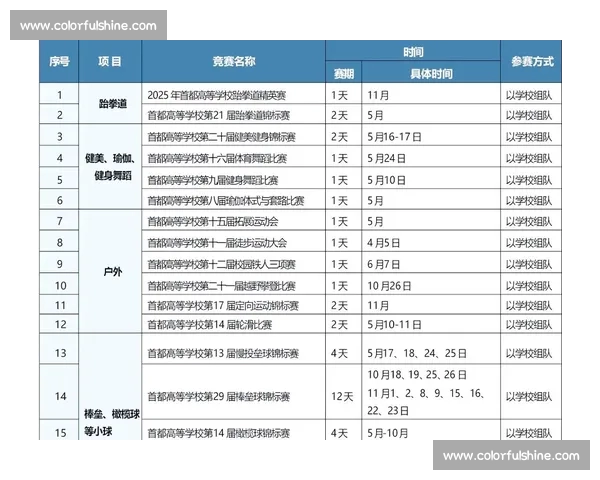600x480 pixels.
Task: Click 以学校组队 in row 10
Action: (529, 286)
